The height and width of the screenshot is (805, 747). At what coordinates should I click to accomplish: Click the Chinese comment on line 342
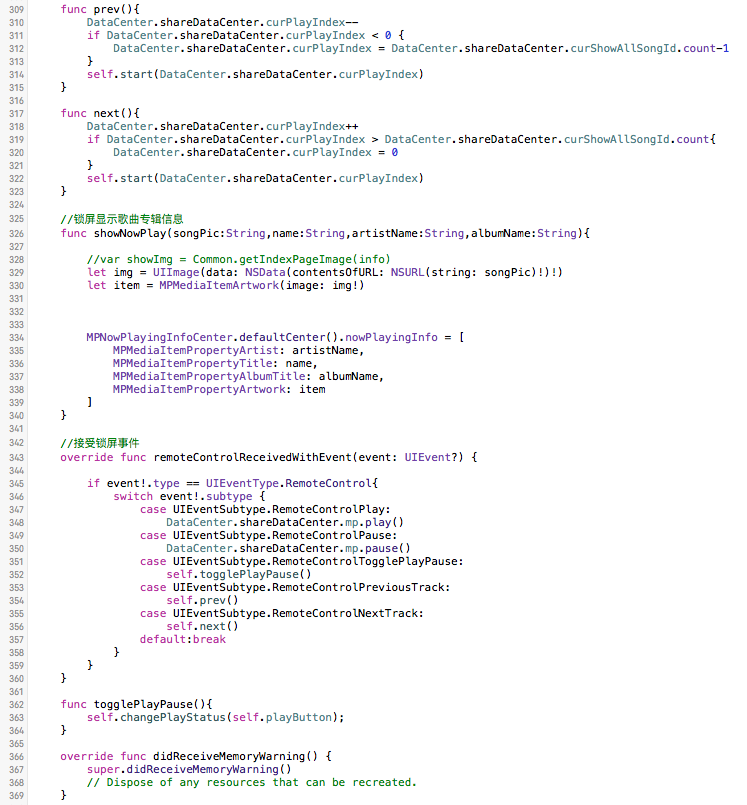point(100,443)
